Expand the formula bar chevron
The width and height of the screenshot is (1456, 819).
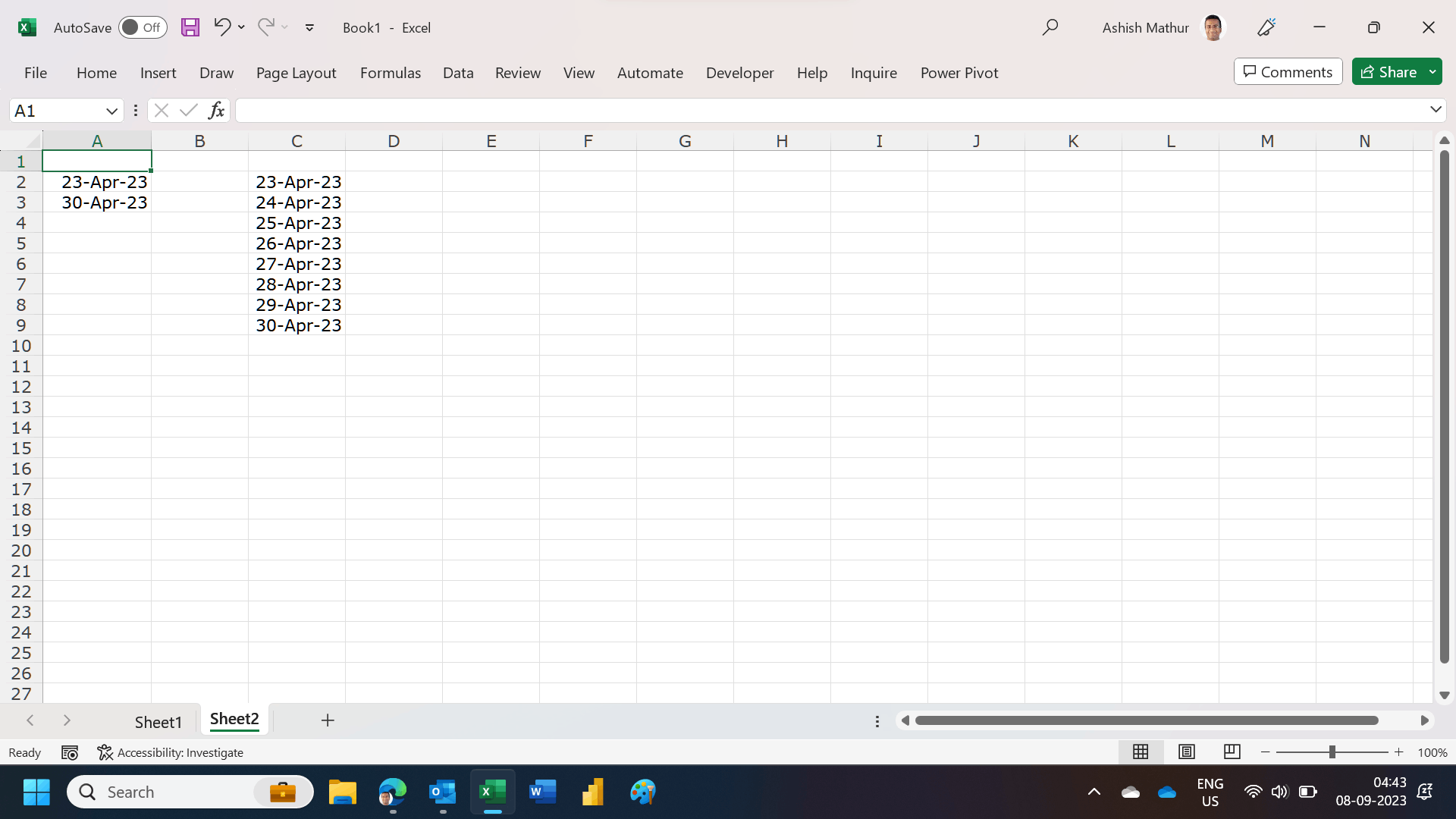pos(1436,110)
